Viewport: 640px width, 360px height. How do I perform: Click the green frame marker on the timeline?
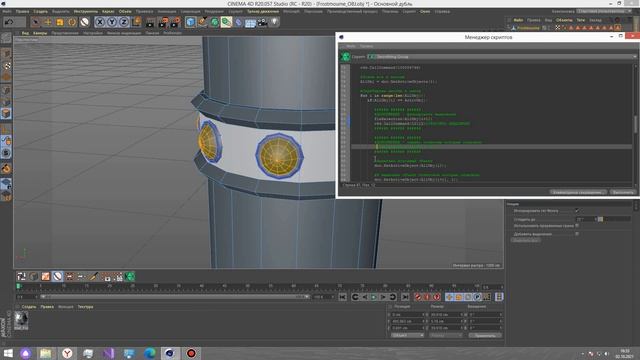(18, 287)
